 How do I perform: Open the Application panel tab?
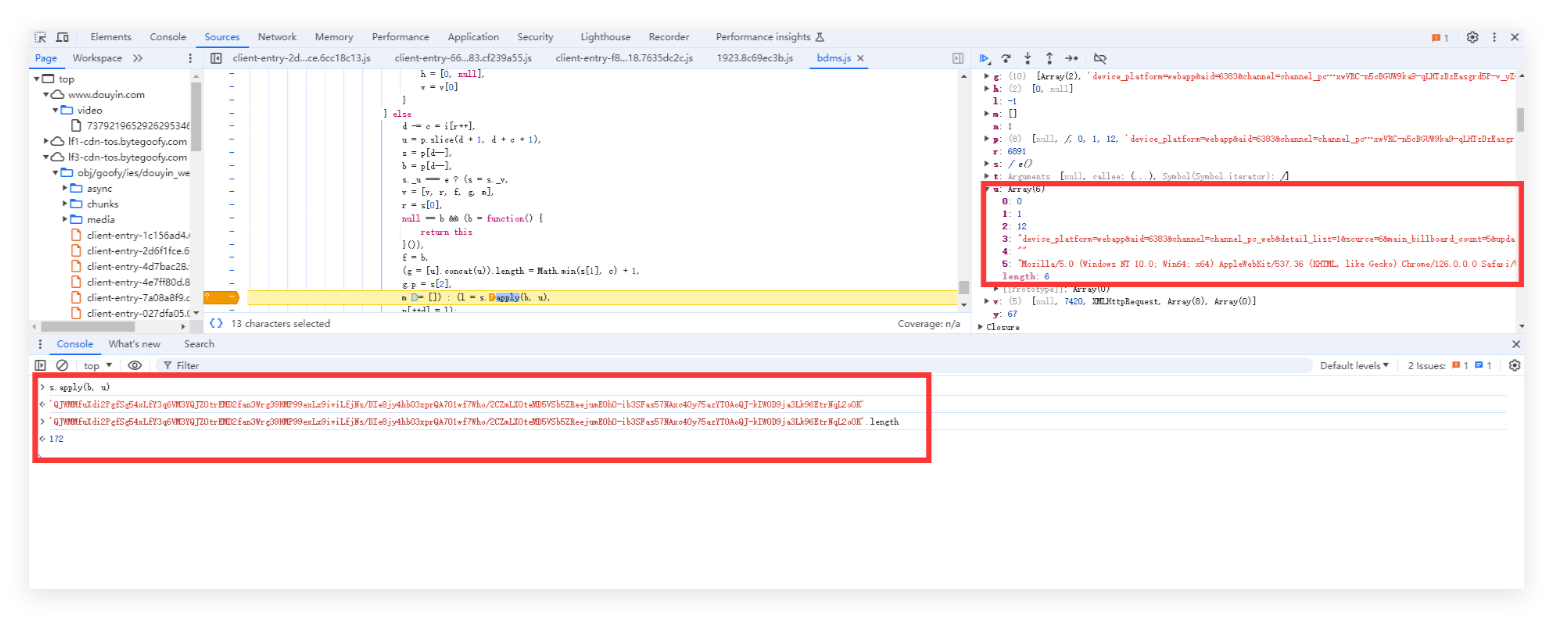tap(473, 37)
